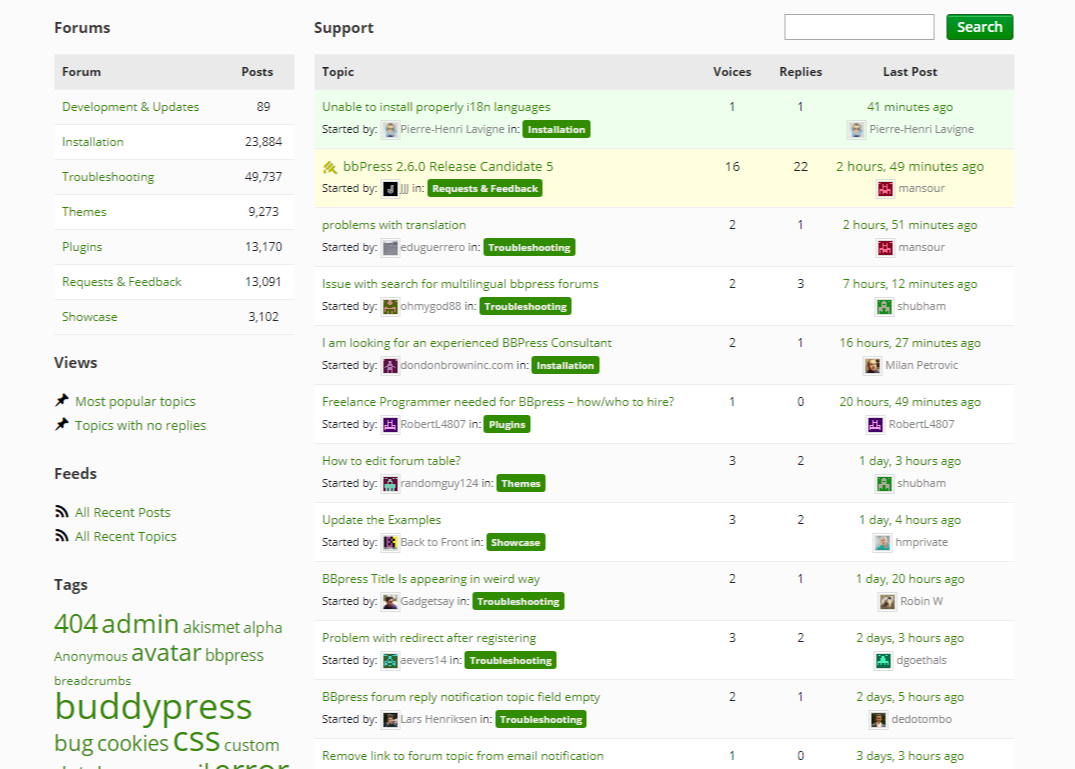Screen dimensions: 1075x769
Task: Click Robin W's avatar in Last Post
Action: (x=887, y=601)
